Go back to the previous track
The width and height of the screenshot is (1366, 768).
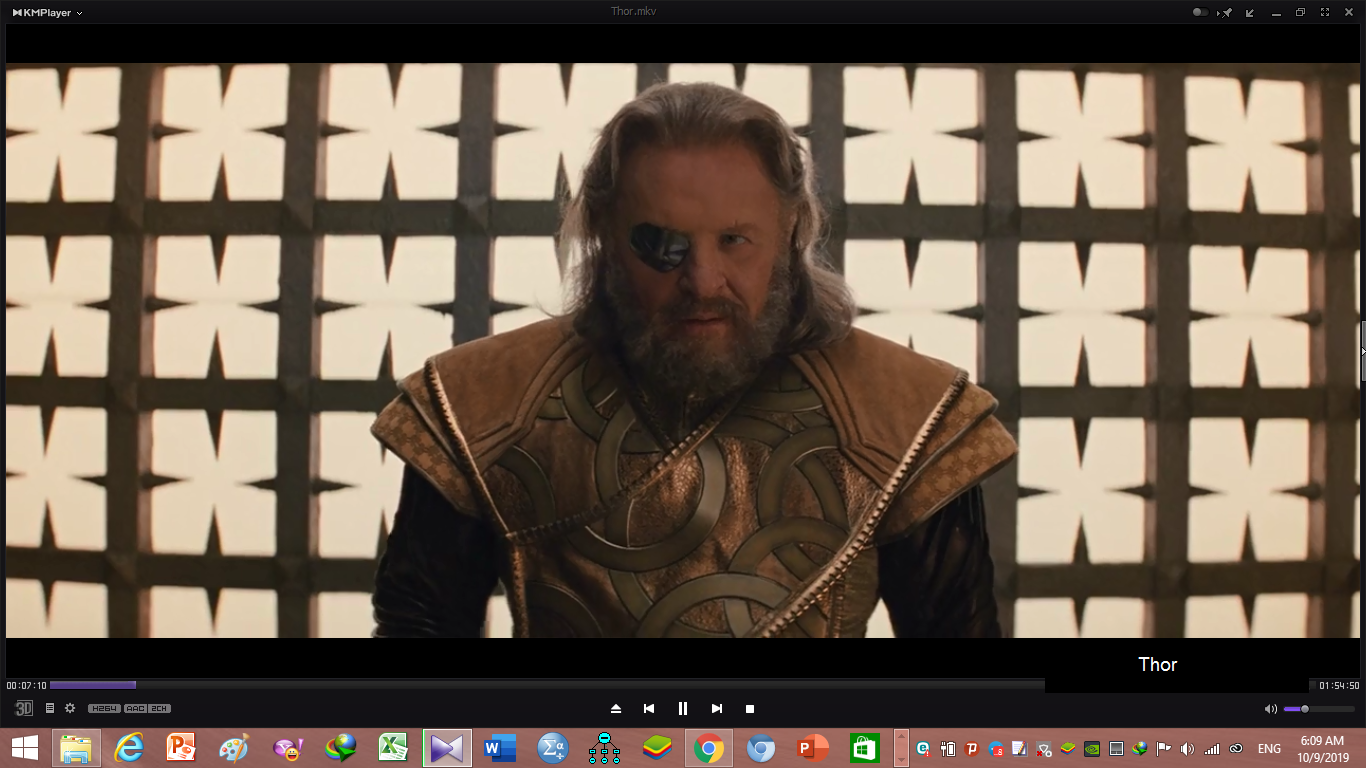(649, 708)
